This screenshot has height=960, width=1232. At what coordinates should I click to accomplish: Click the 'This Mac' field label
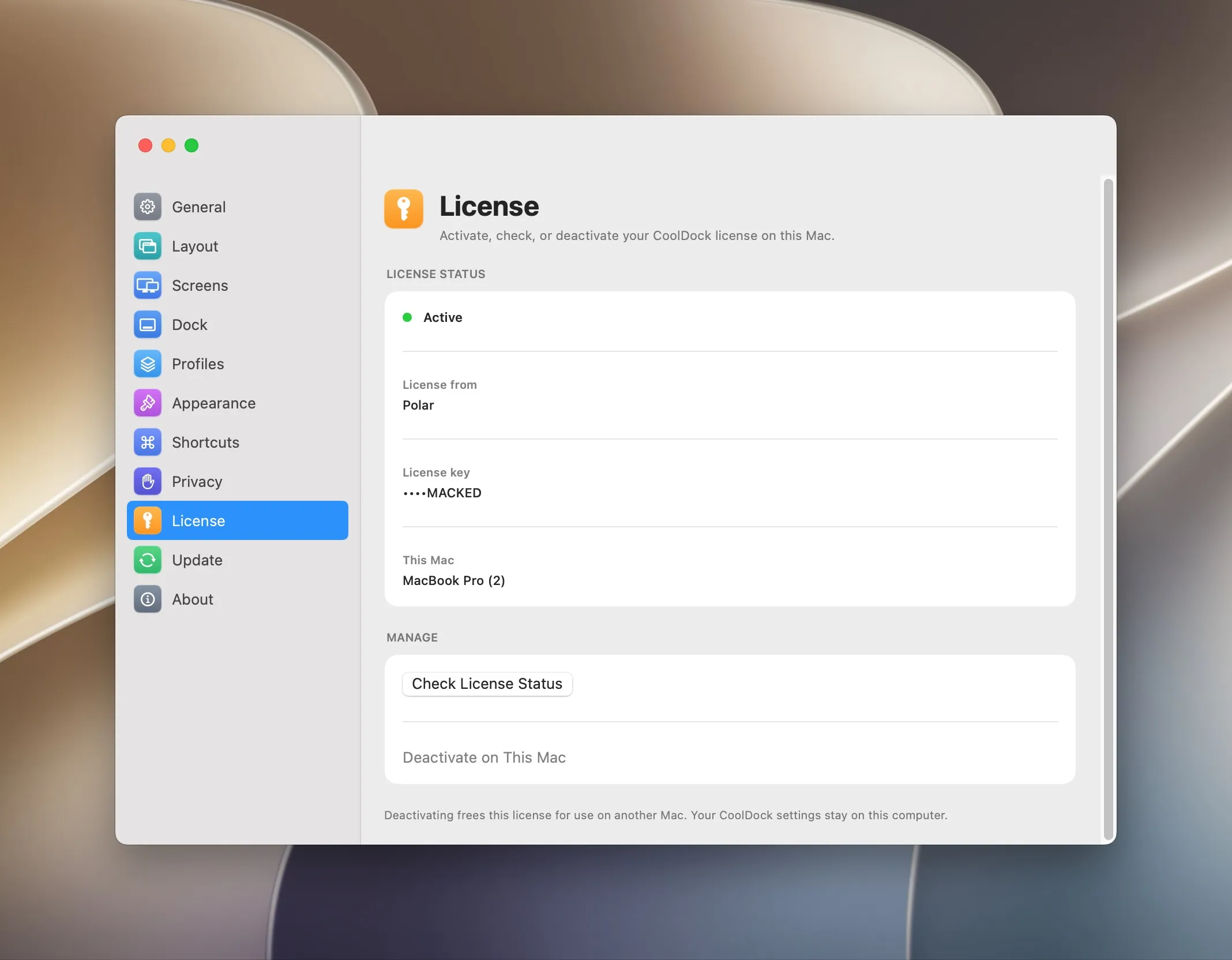428,560
